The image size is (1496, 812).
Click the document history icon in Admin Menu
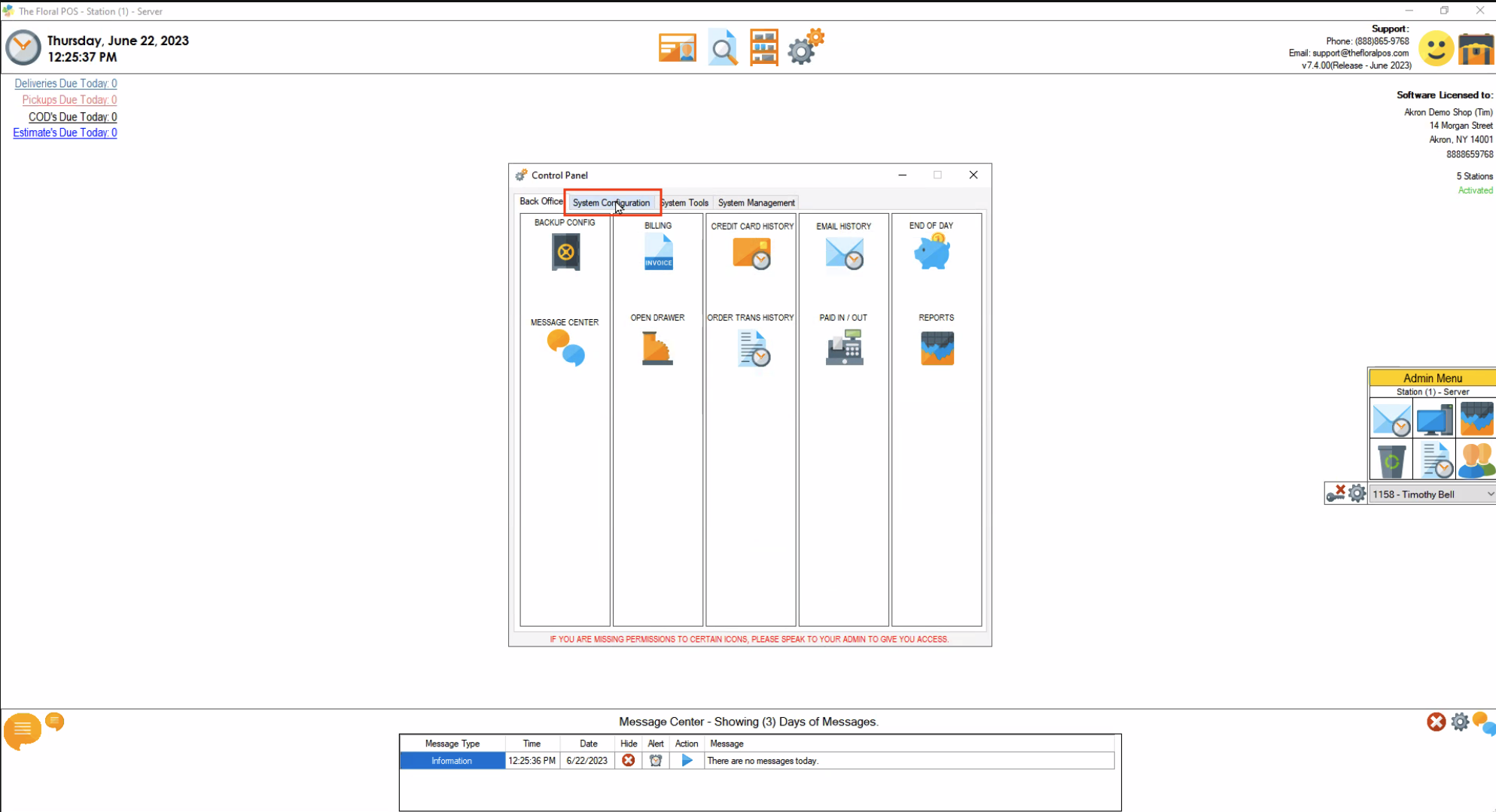pos(1437,461)
